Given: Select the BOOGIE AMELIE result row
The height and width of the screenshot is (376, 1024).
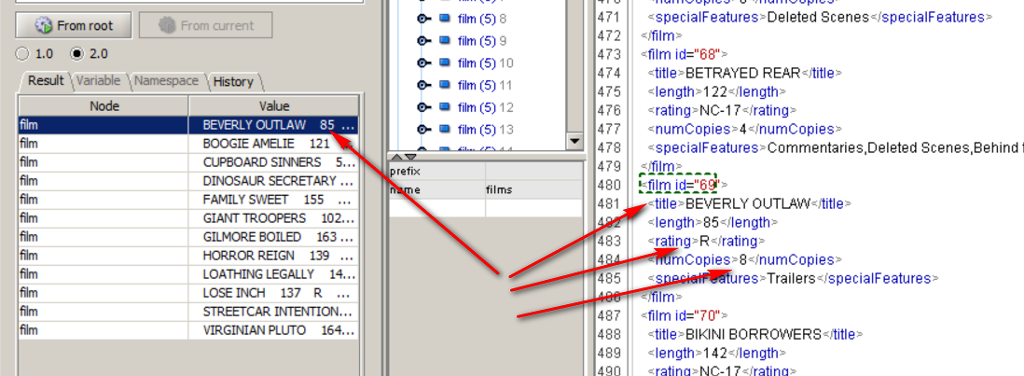Looking at the screenshot, I should point(188,143).
